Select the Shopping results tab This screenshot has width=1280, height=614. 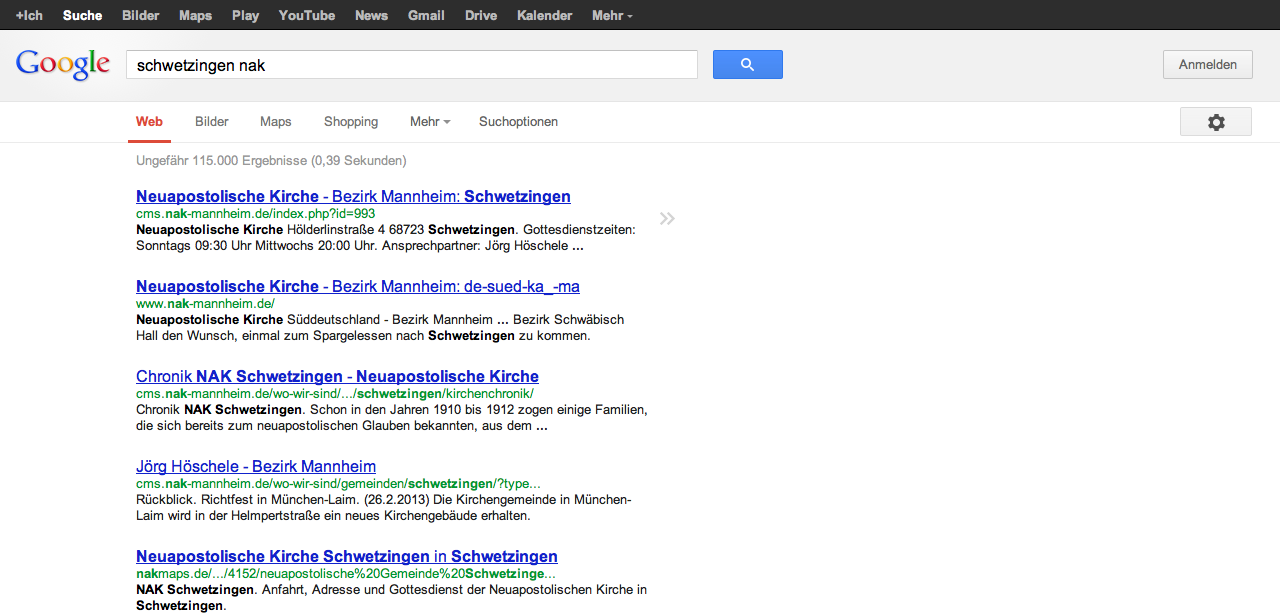point(351,122)
